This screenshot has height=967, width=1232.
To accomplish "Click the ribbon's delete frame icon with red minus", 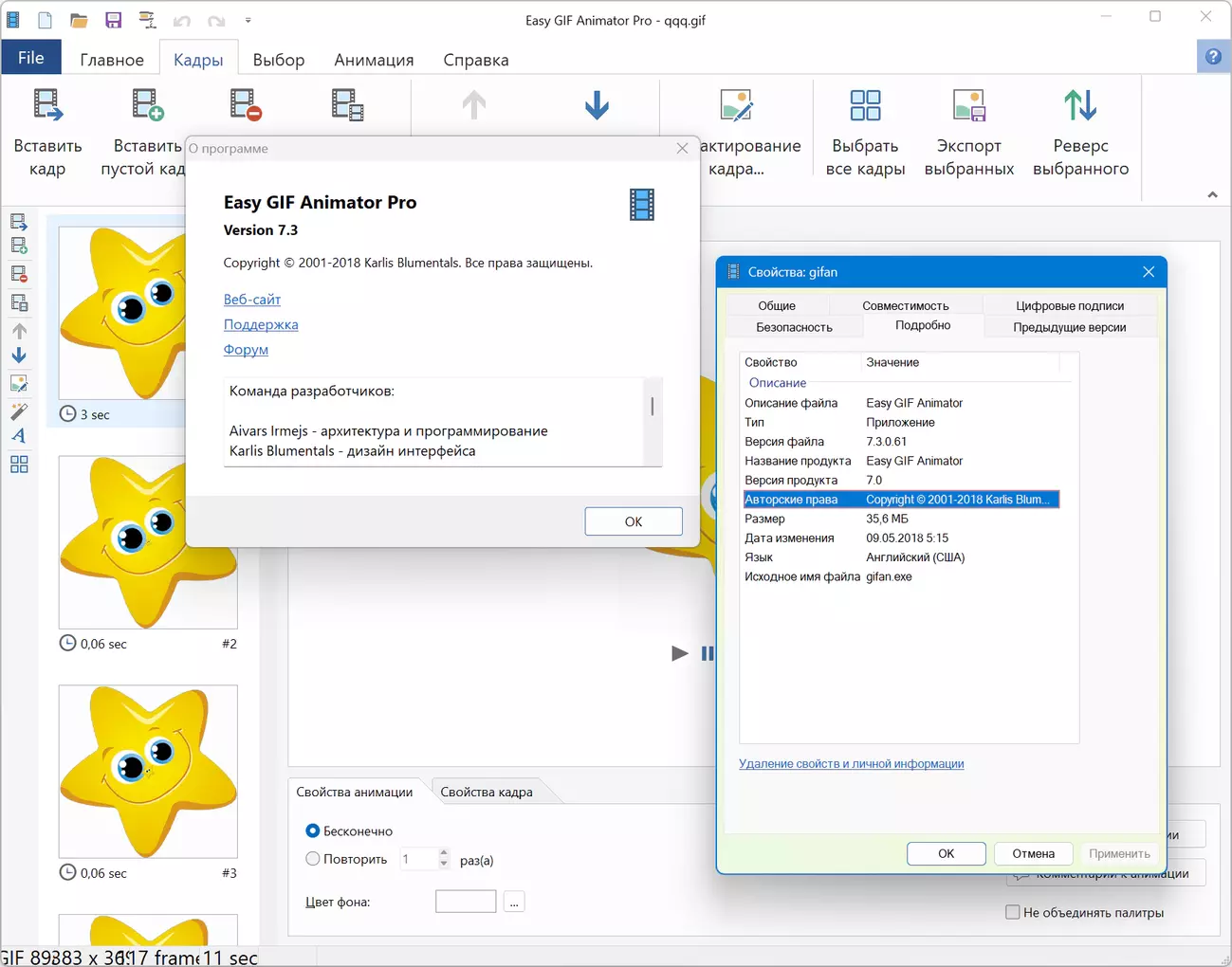I will [x=246, y=104].
